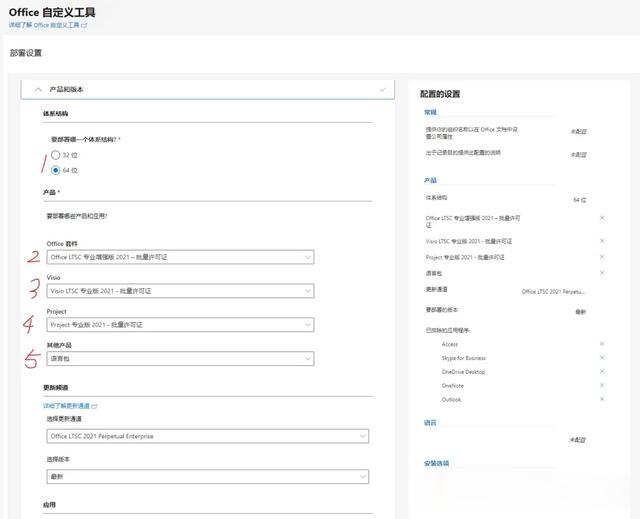Click the Office 自定义工具 page title
Viewport: 640px width, 519px height.
(x=52, y=12)
